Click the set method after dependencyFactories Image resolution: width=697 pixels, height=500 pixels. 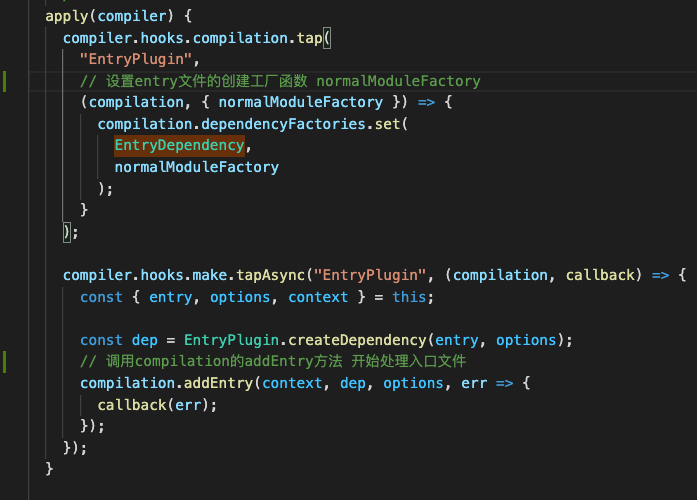click(387, 124)
